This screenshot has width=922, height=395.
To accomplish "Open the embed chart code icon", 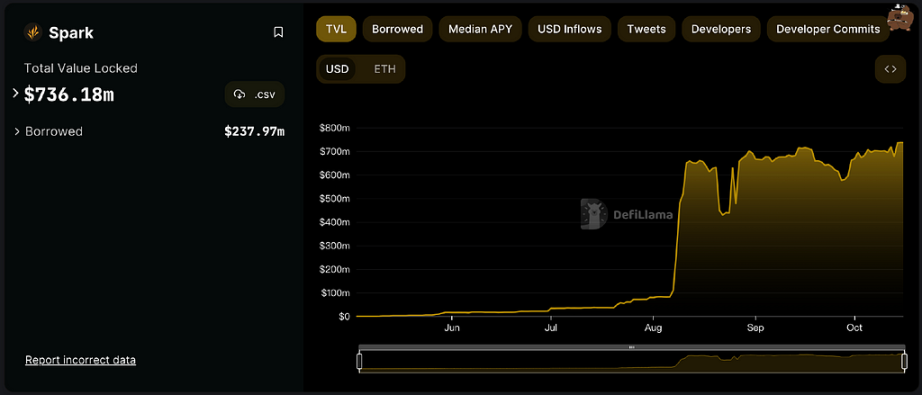I will click(x=890, y=69).
